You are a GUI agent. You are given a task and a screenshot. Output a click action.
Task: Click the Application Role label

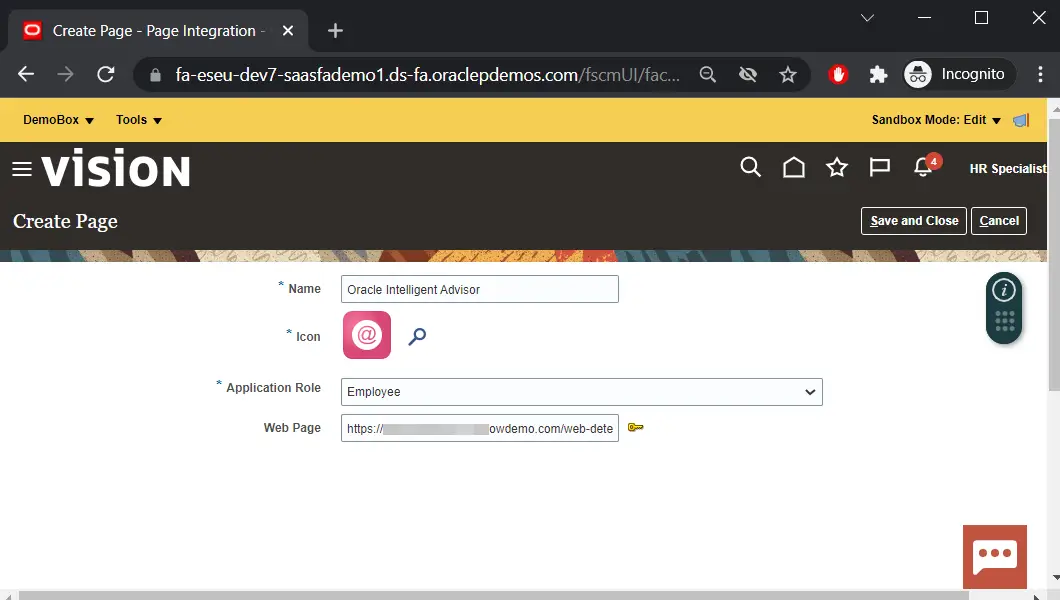273,388
